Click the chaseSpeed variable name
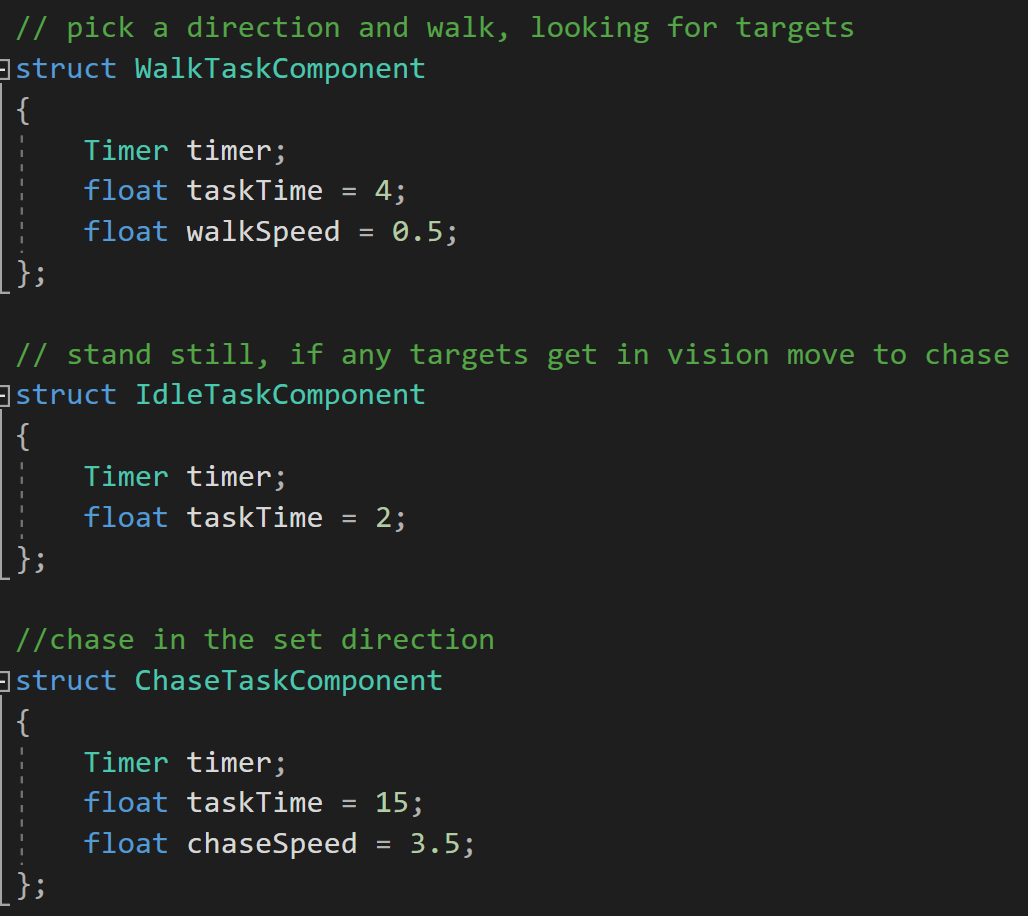Screen dimensions: 1028x916 271,844
